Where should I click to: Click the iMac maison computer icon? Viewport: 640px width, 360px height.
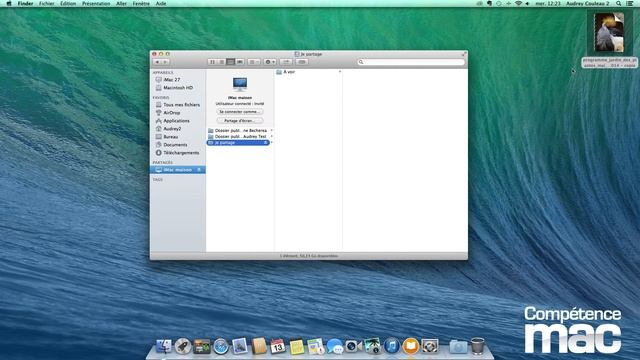[x=240, y=84]
